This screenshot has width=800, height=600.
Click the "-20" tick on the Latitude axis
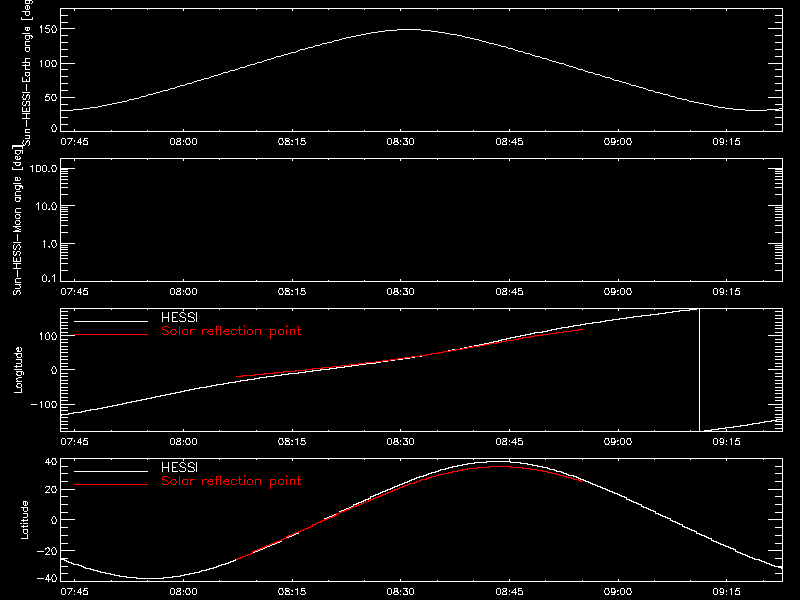tap(47, 551)
